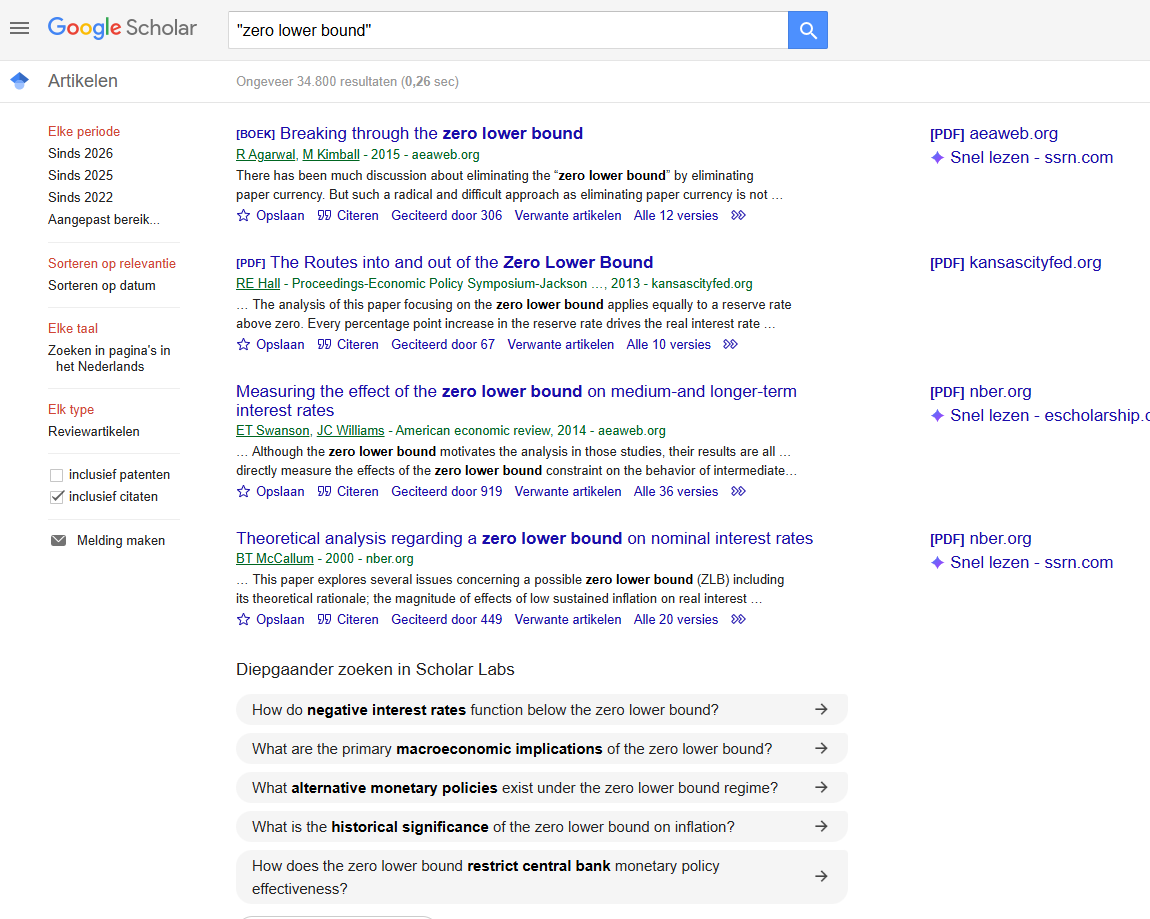Select the Elk type filter
Image resolution: width=1150 pixels, height=919 pixels.
pyautogui.click(x=71, y=409)
